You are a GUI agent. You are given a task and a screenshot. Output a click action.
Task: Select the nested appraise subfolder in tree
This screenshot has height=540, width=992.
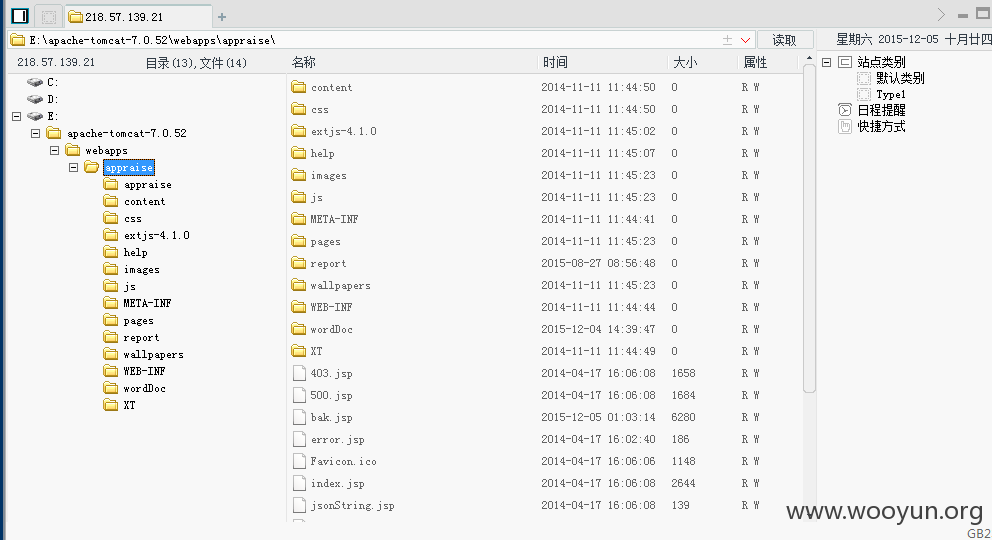click(x=147, y=185)
